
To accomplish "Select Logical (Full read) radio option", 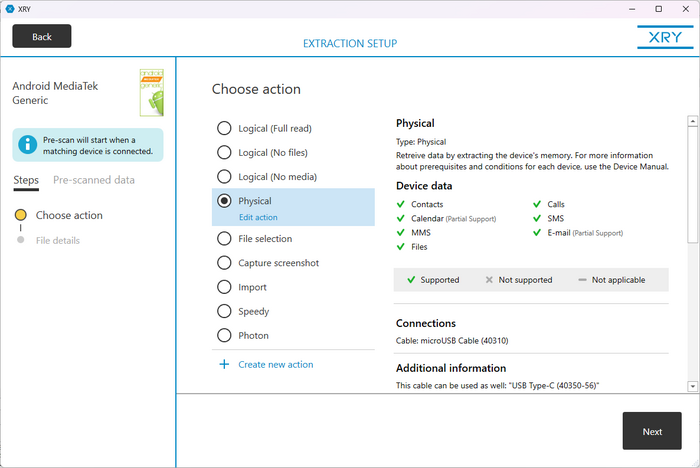I will [x=225, y=129].
